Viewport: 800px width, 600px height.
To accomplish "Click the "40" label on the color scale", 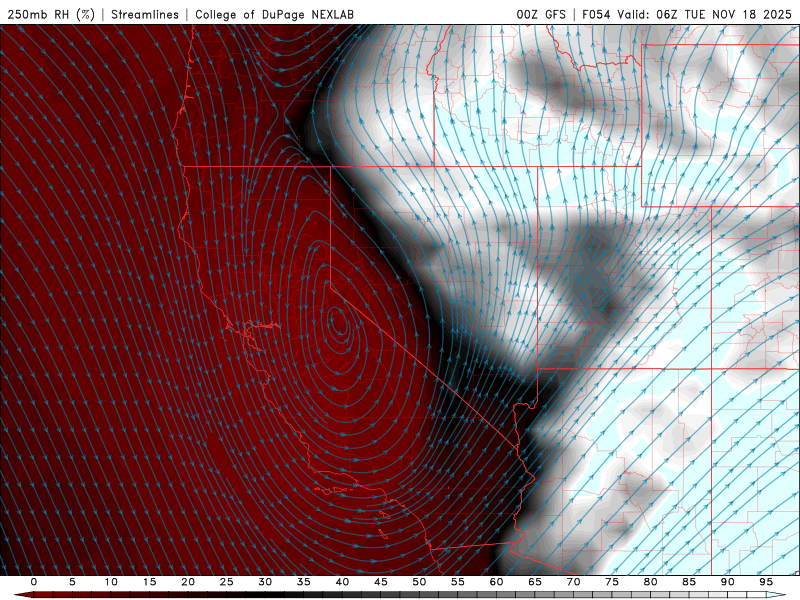I will 342,582.
